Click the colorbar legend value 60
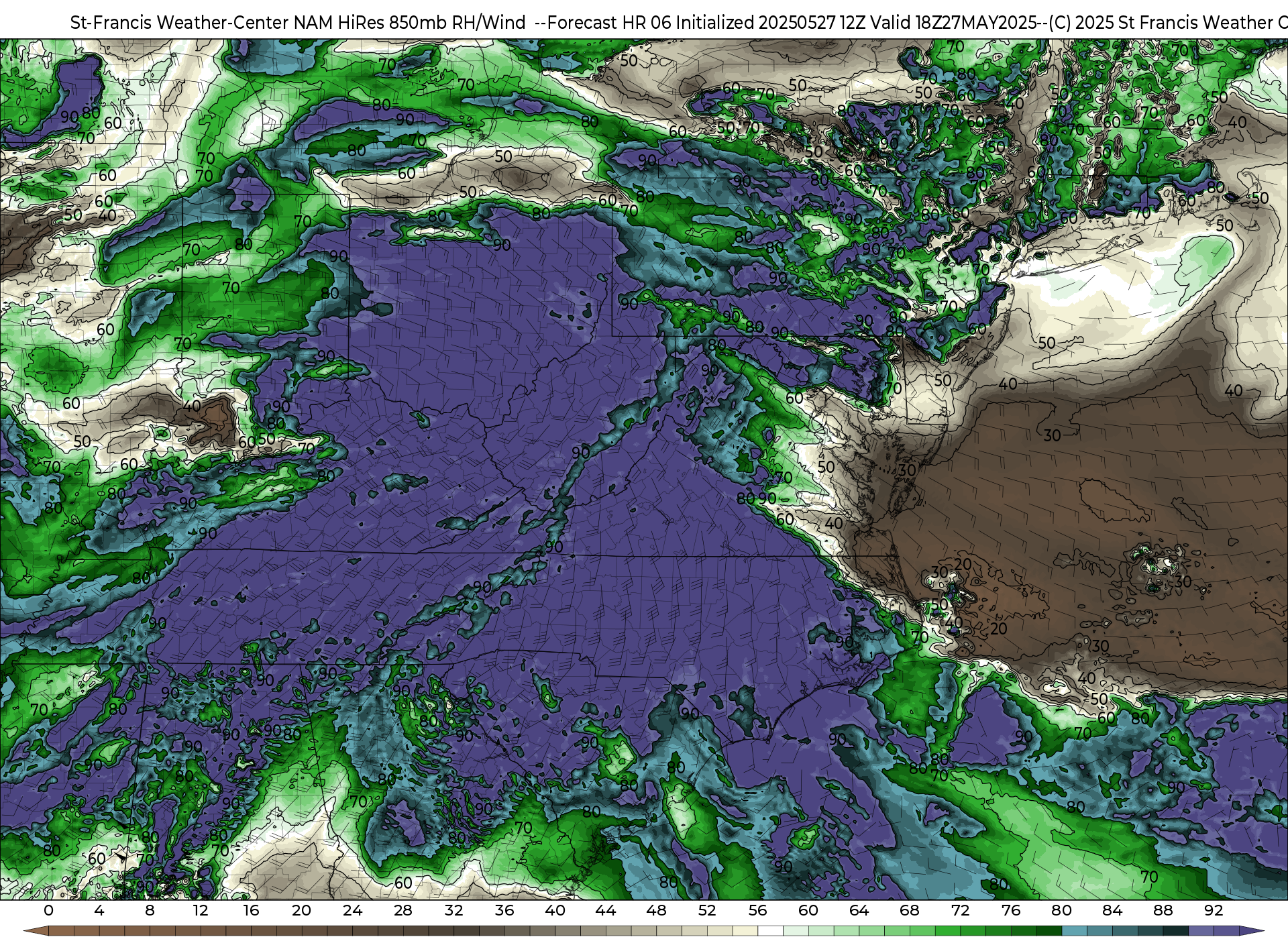This screenshot has height=939, width=1288. [x=808, y=910]
